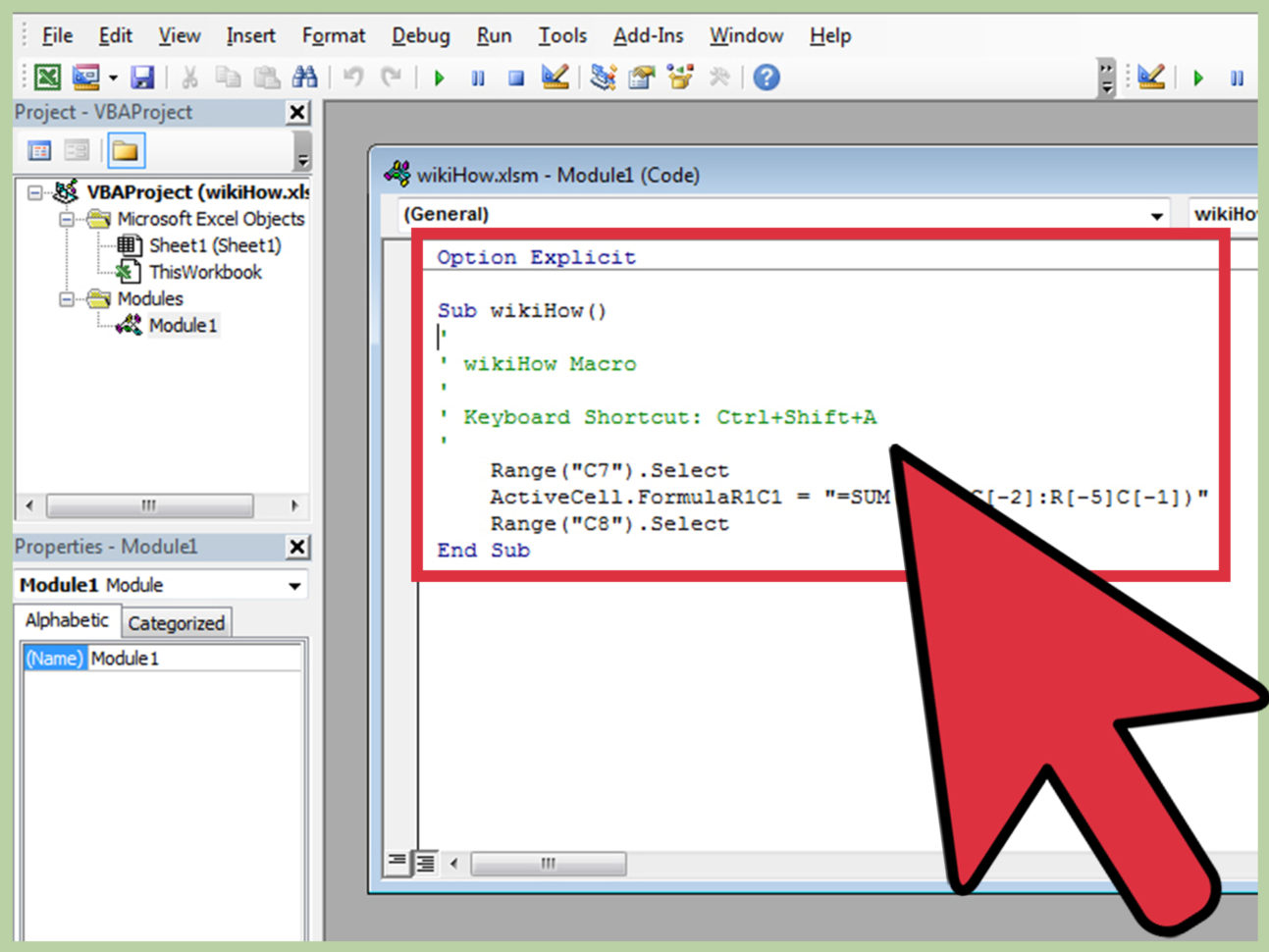The image size is (1269, 952).
Task: Toggle folder view in the Project Explorer
Action: (x=127, y=150)
